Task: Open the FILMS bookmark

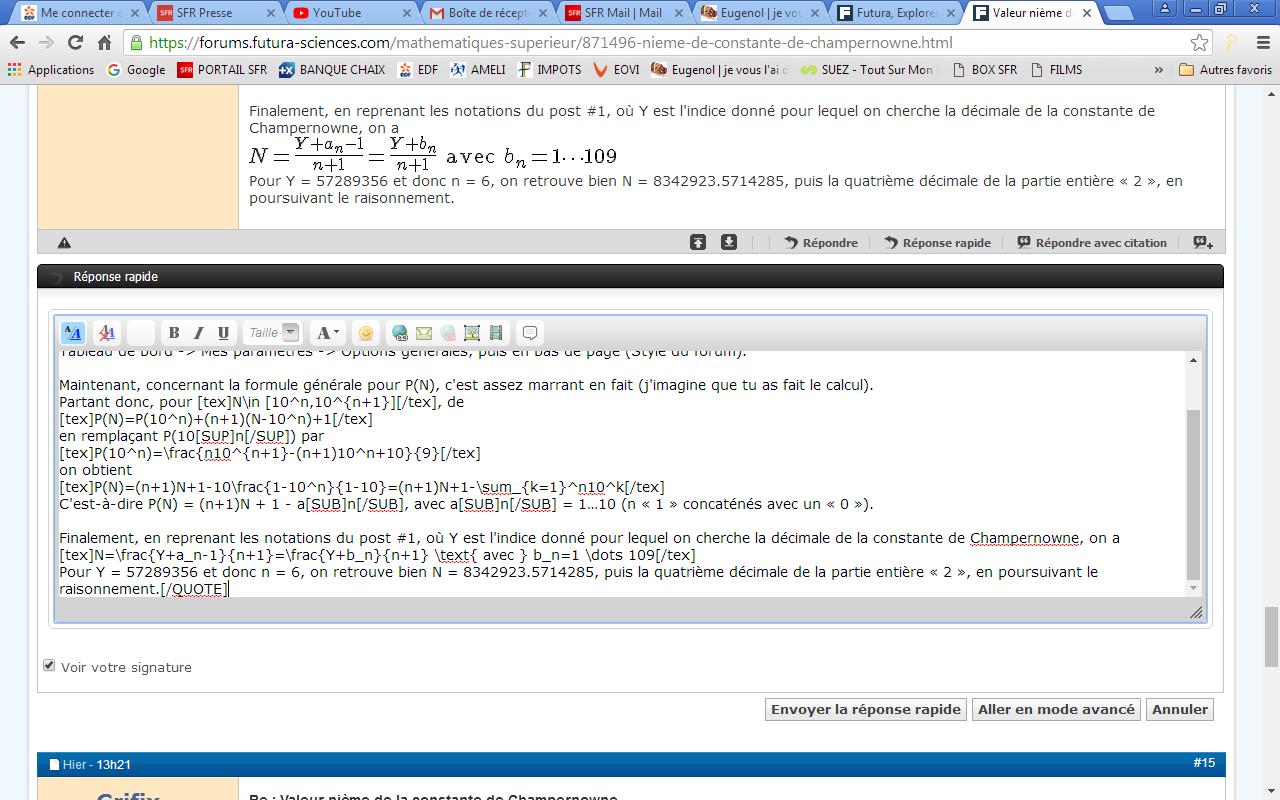Action: click(x=1056, y=70)
